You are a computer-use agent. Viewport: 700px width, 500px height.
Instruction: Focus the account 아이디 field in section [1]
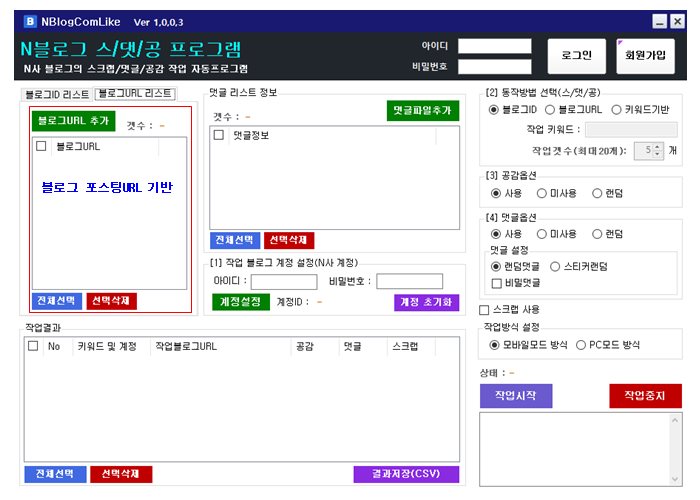[284, 282]
